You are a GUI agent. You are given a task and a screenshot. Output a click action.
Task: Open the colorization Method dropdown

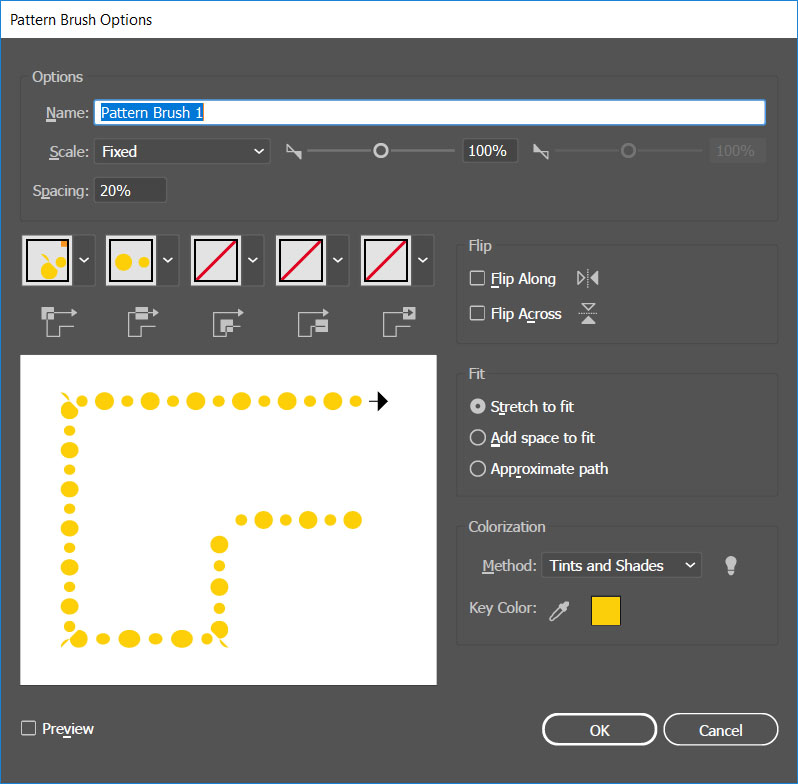coord(621,565)
